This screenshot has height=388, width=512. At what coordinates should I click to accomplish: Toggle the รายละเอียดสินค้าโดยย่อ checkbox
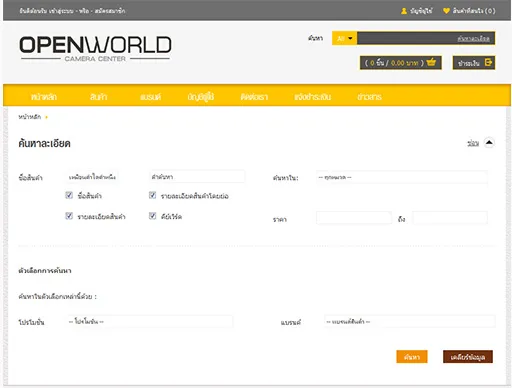click(152, 195)
